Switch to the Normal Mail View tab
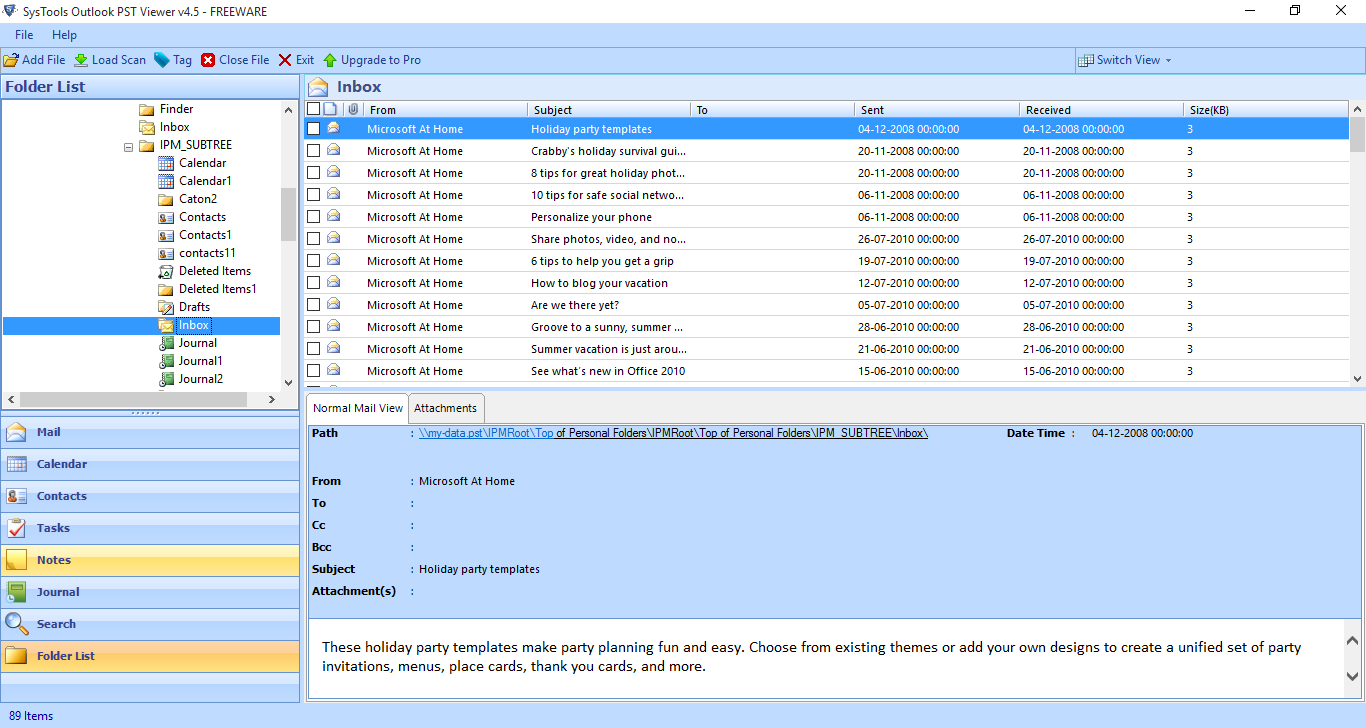1366x728 pixels. click(x=358, y=408)
